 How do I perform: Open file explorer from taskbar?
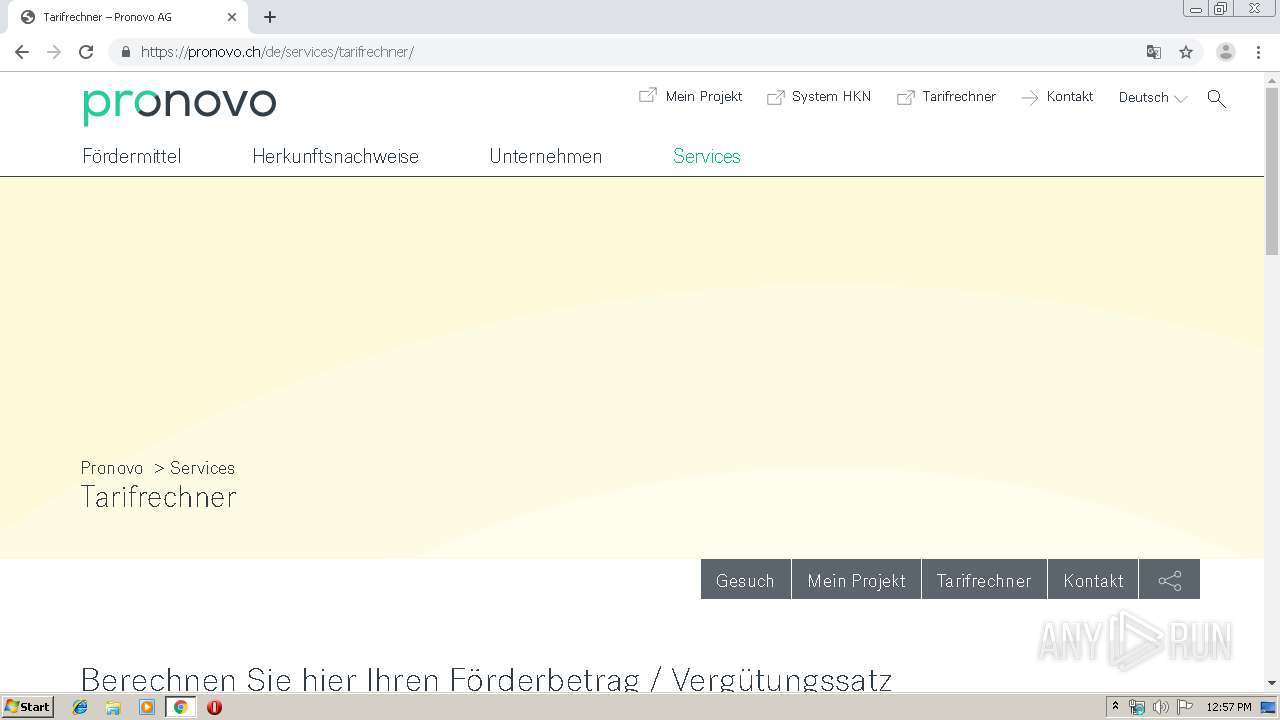[x=113, y=707]
